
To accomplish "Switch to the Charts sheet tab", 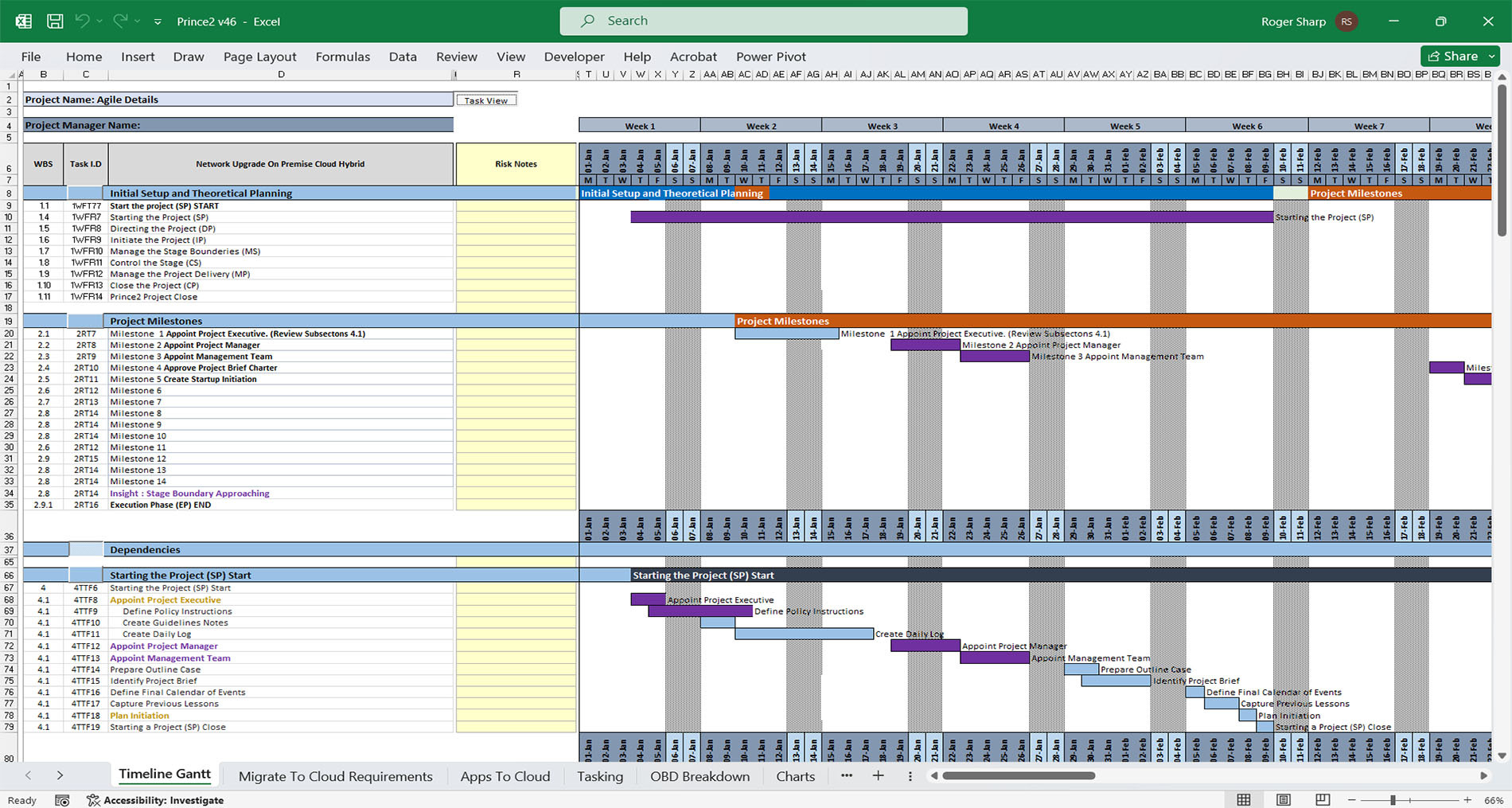I will 795,776.
